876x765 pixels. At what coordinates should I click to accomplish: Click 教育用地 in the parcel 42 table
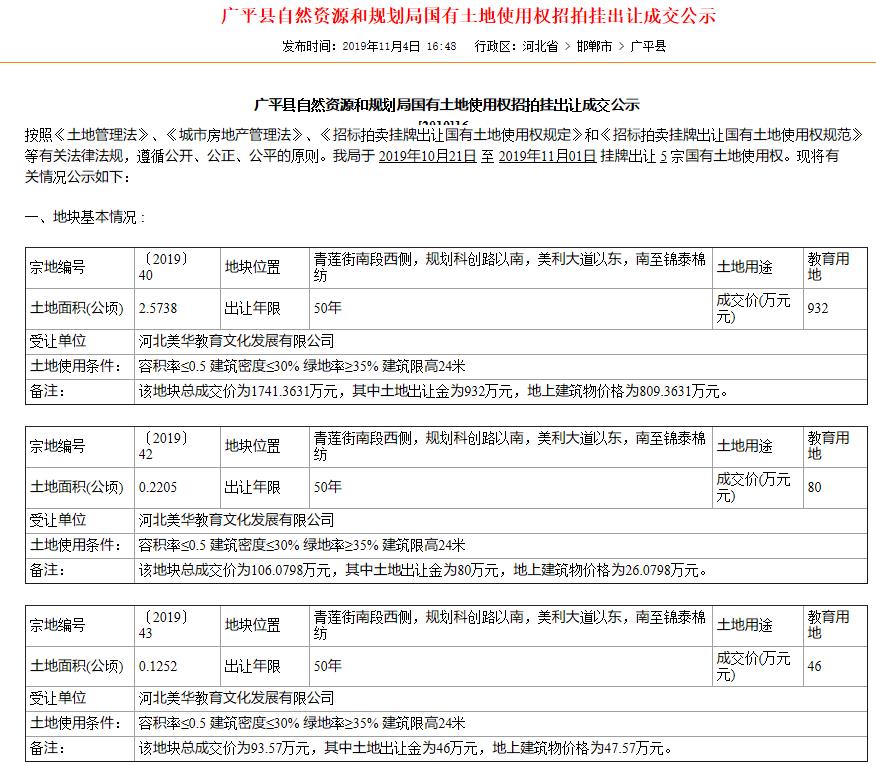tap(828, 446)
